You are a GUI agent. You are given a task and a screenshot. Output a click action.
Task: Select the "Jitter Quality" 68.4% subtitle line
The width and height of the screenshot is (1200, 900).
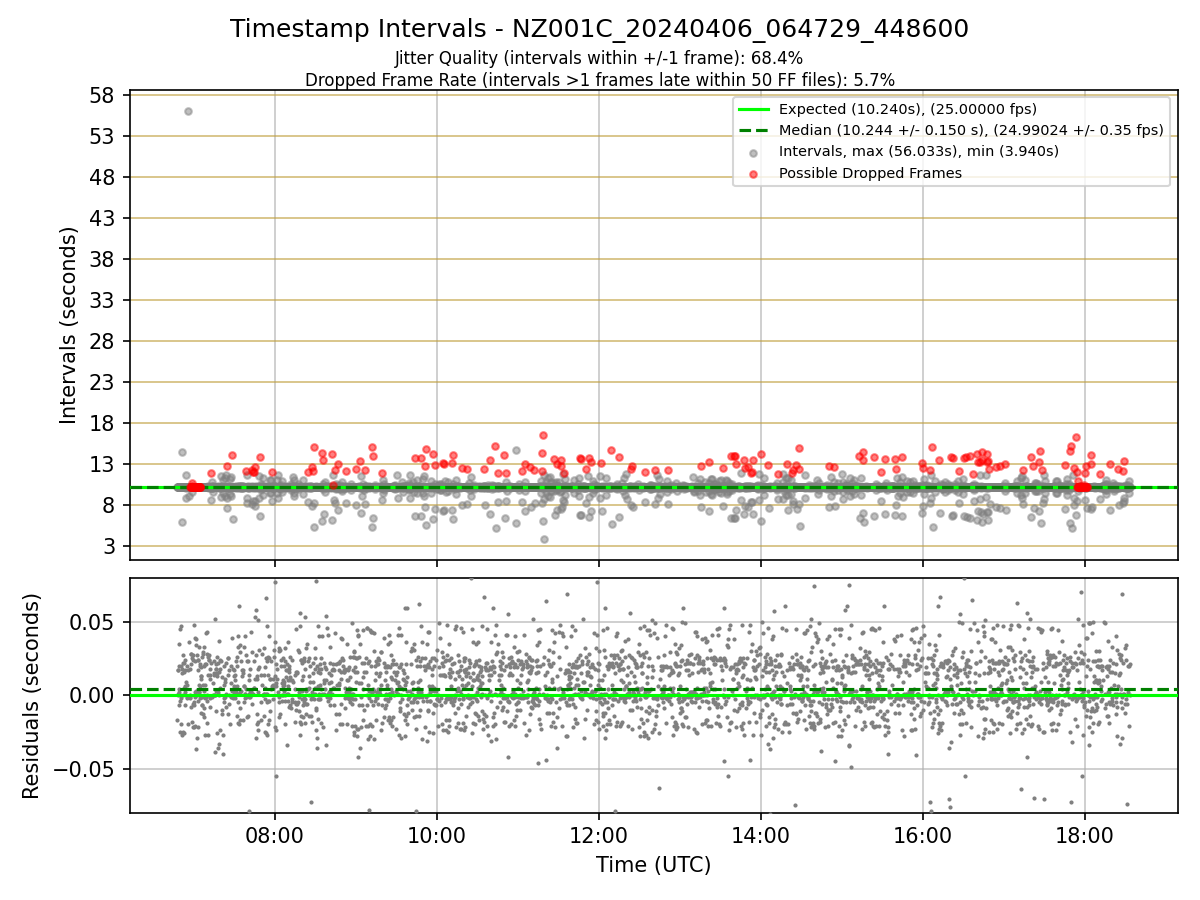pyautogui.click(x=599, y=58)
